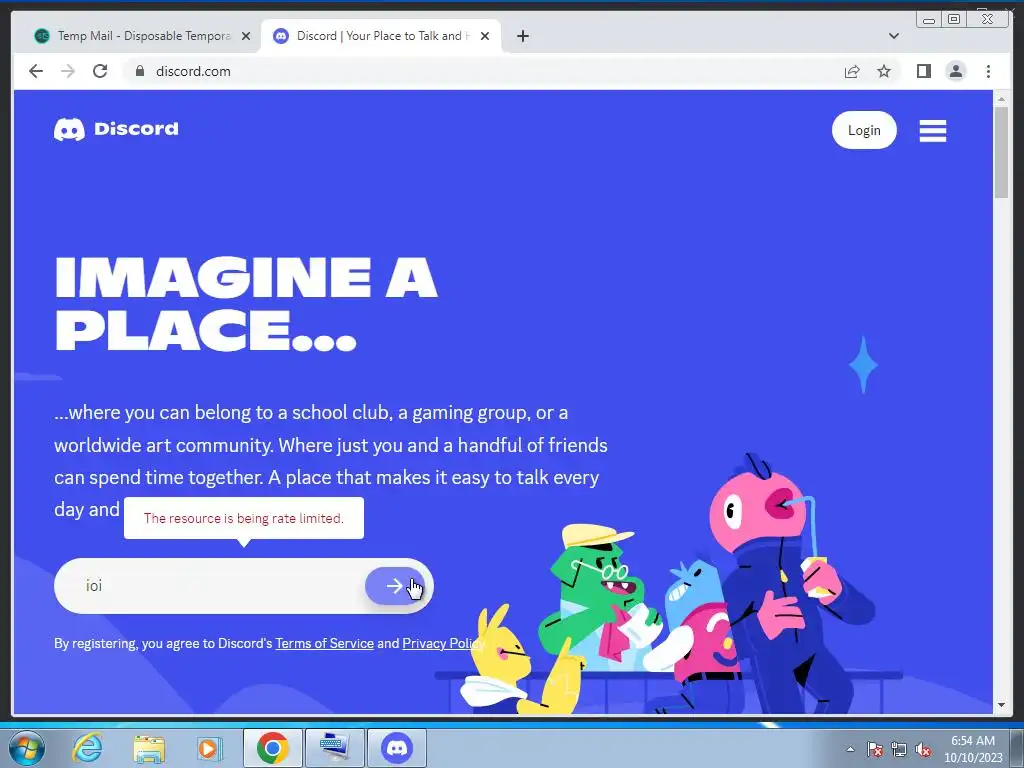
Task: Click the Discord logo in page header
Action: coord(116,129)
